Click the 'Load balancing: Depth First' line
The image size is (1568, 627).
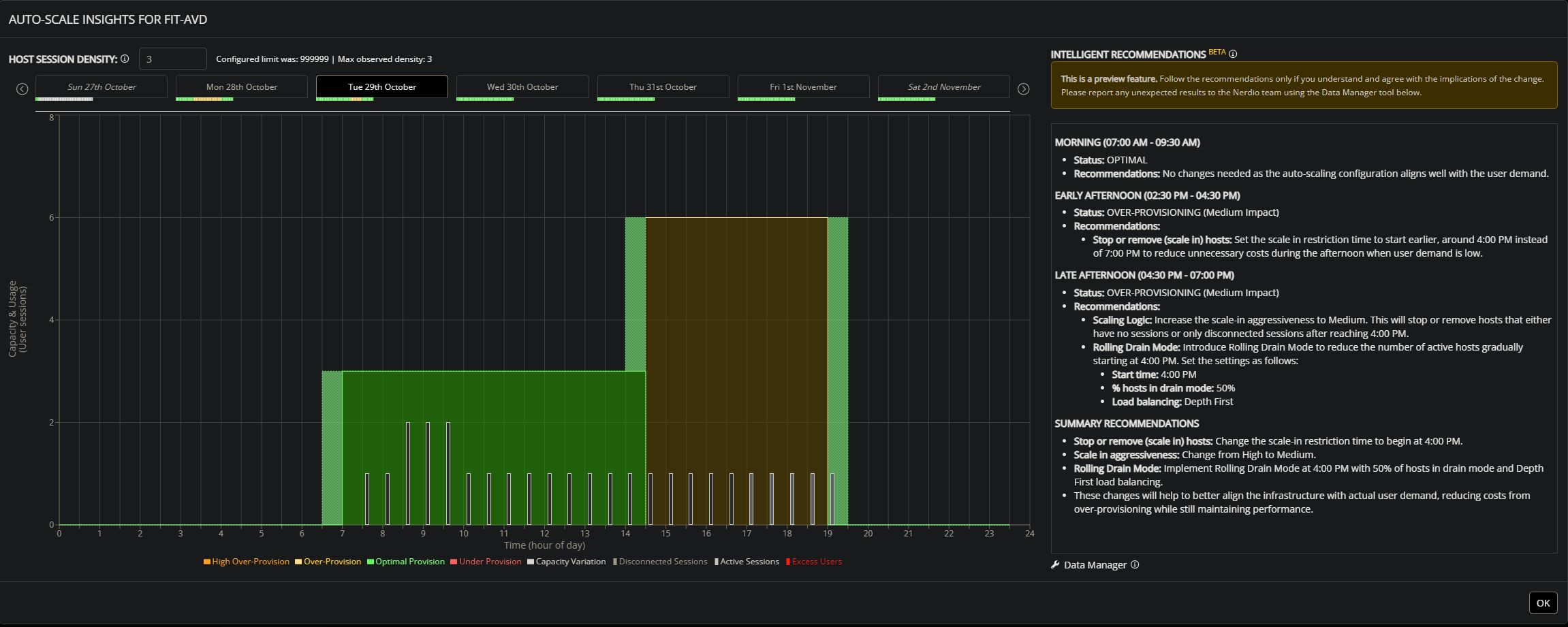pyautogui.click(x=1172, y=402)
